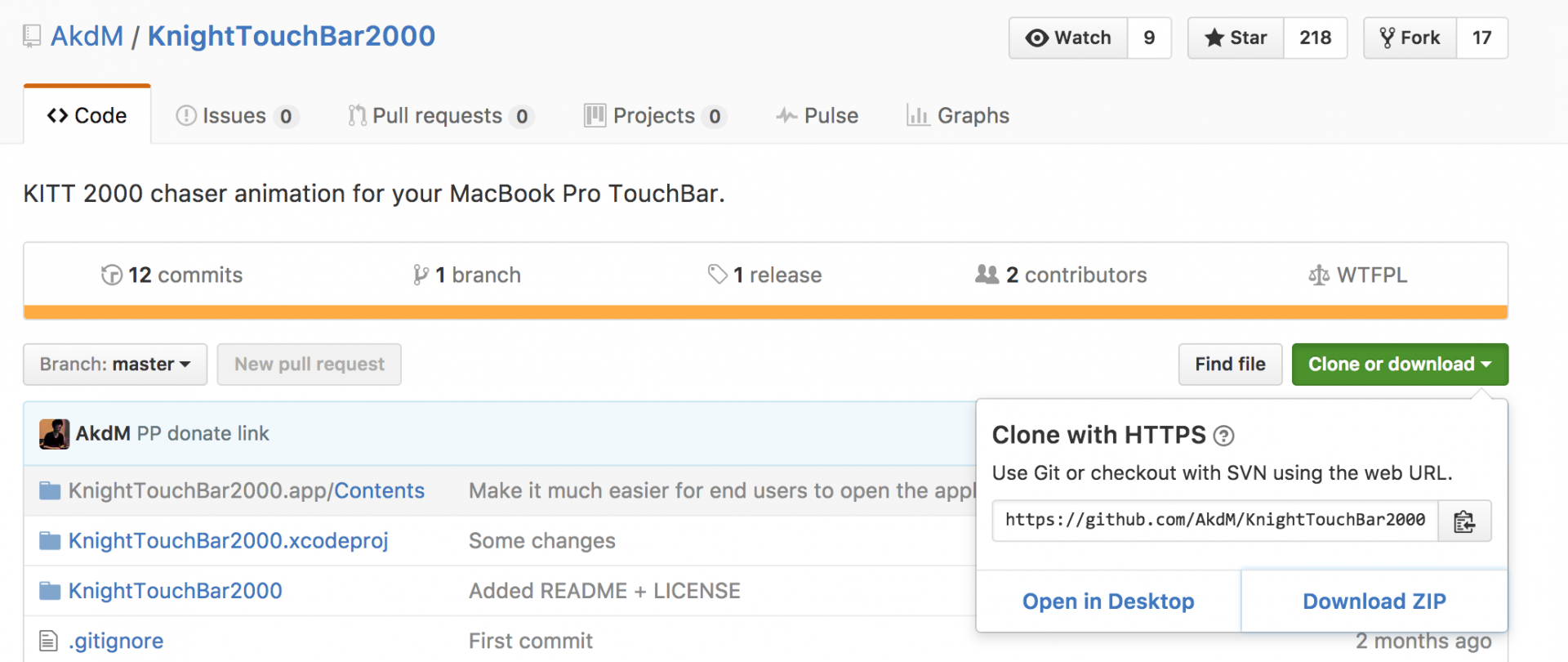
Task: Click Open in Desktop
Action: coord(1107,602)
